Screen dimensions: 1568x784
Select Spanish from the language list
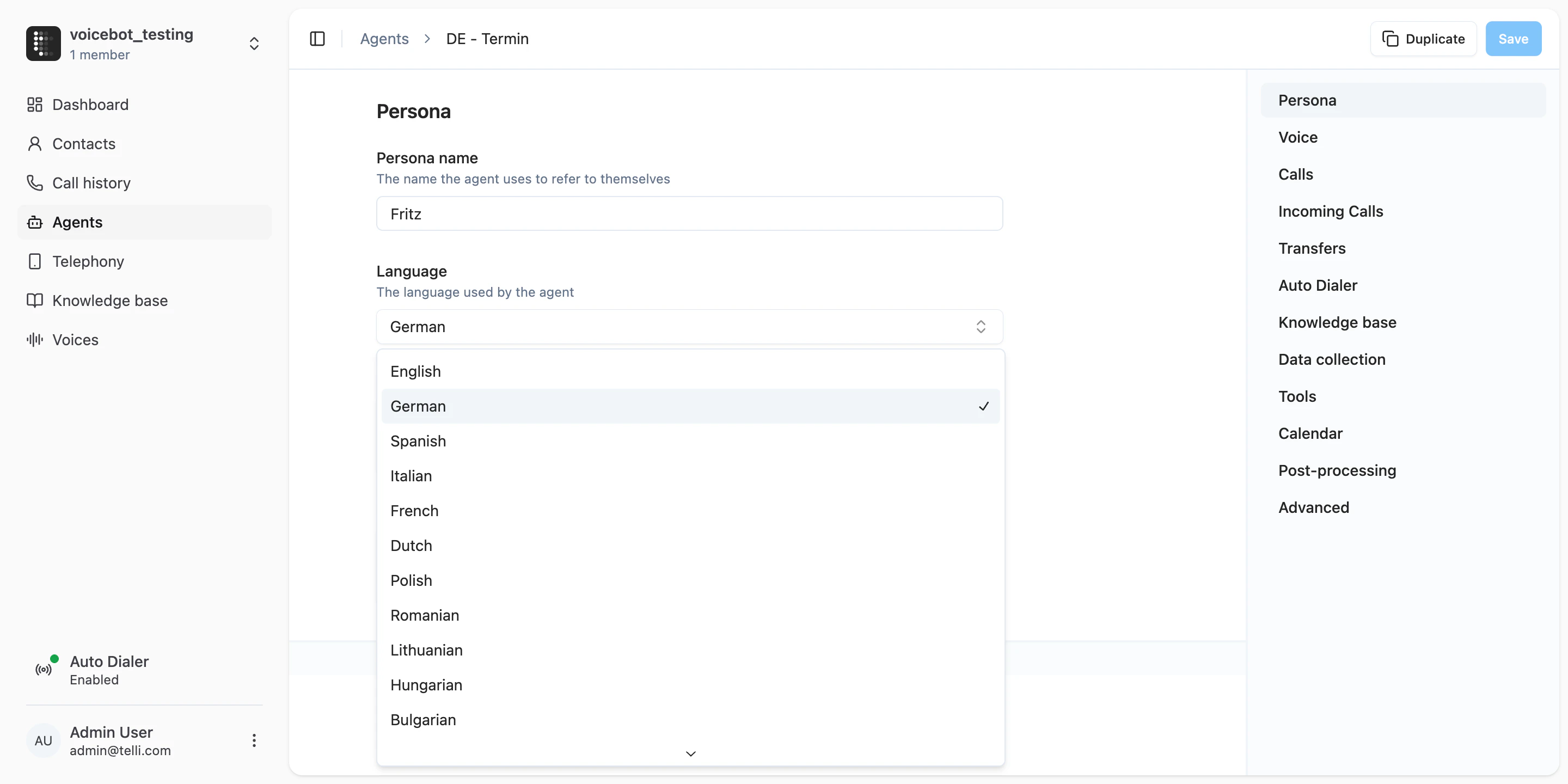coord(418,440)
